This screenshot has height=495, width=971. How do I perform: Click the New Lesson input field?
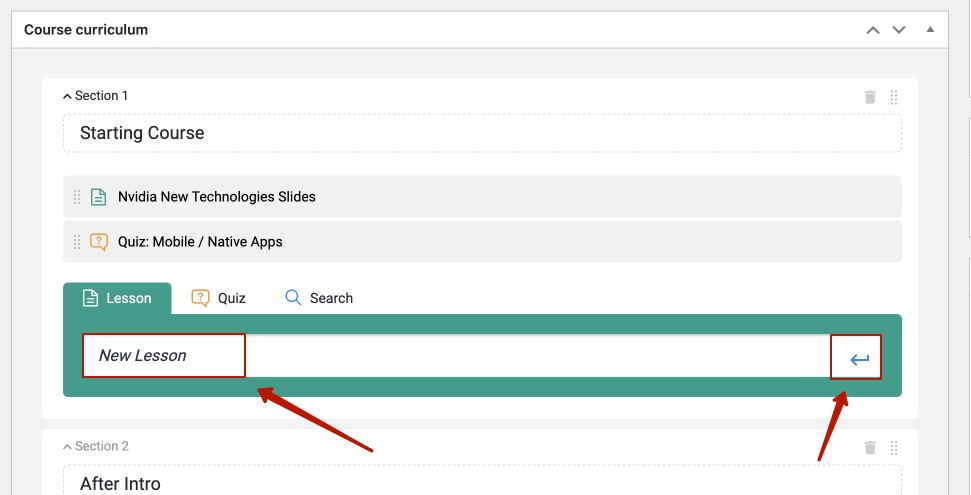pos(450,356)
